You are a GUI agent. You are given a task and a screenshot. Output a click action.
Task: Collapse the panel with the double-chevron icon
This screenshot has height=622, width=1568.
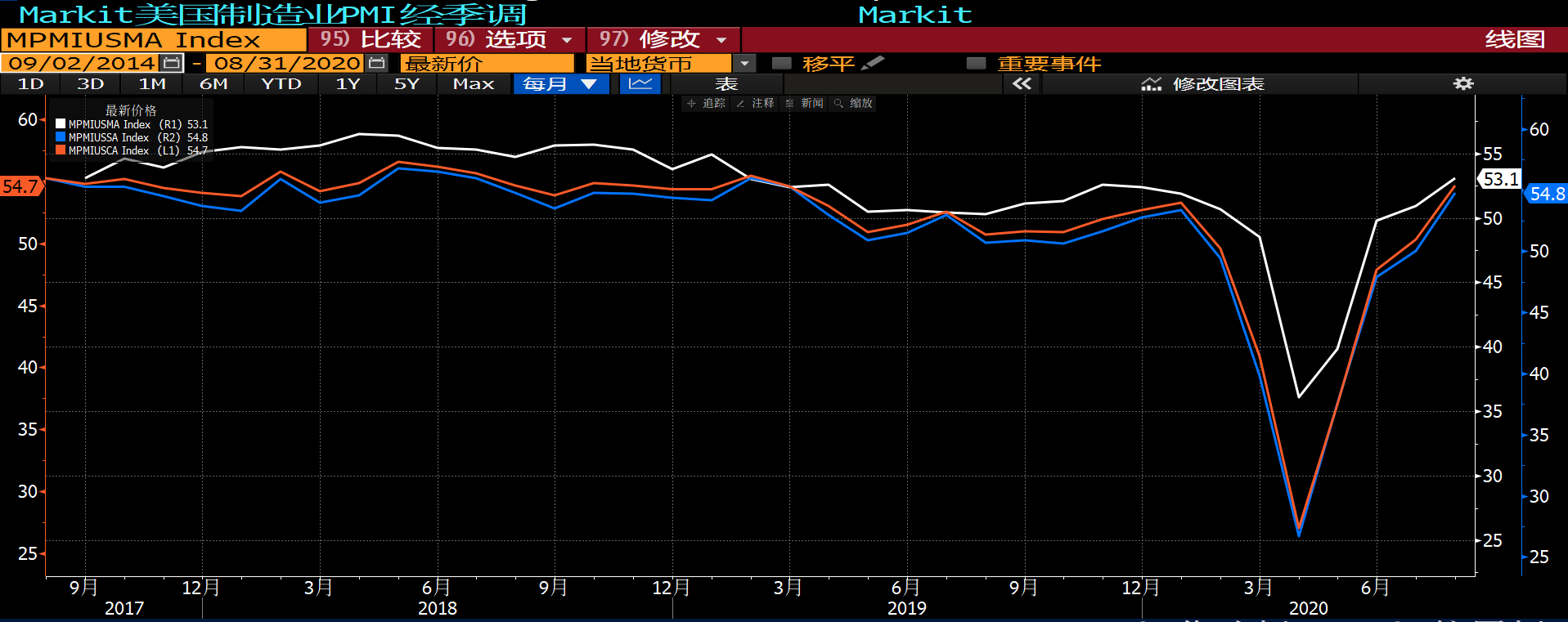(x=1022, y=83)
